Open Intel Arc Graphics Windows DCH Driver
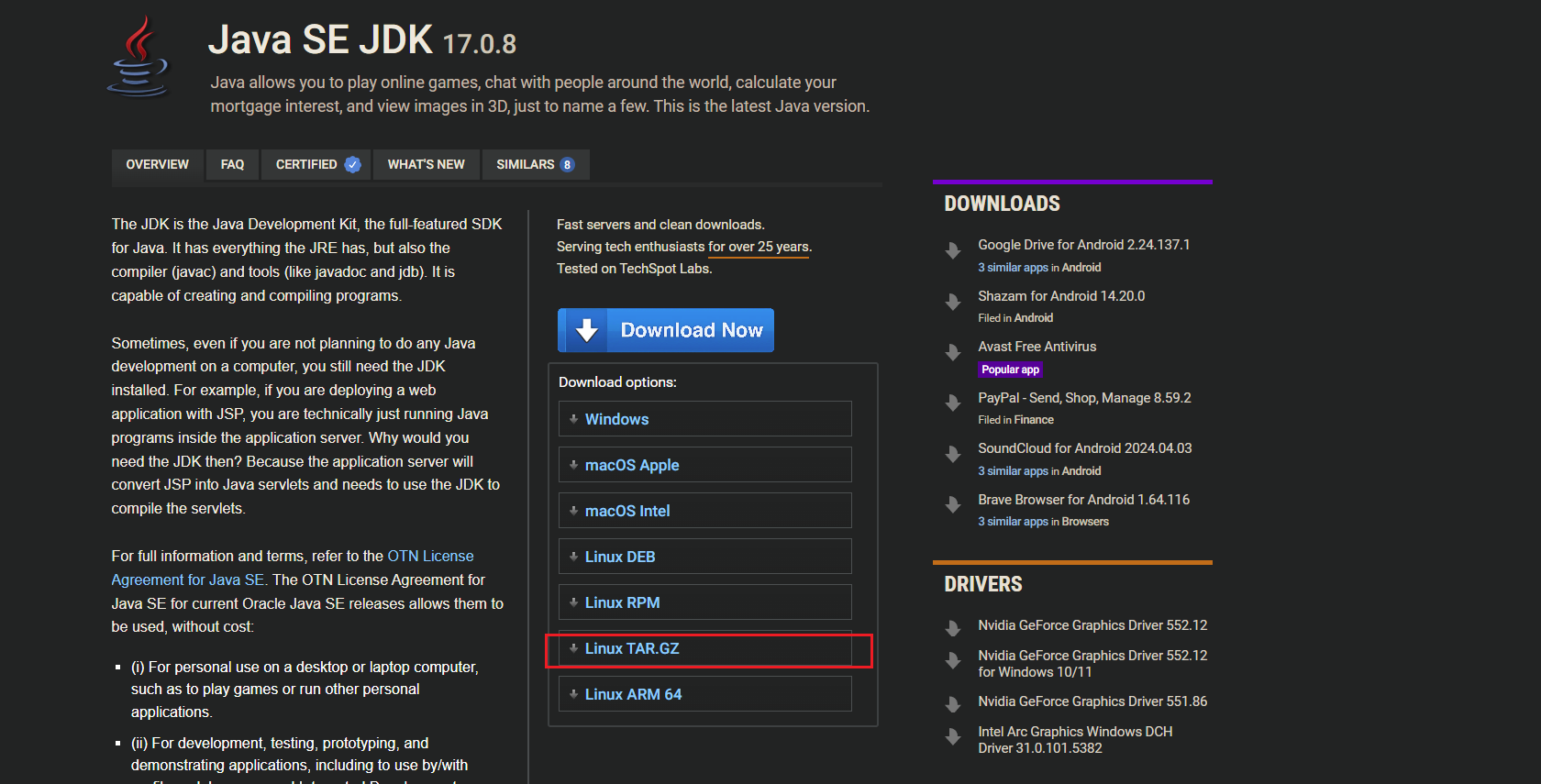This screenshot has width=1541, height=784. (x=1075, y=740)
